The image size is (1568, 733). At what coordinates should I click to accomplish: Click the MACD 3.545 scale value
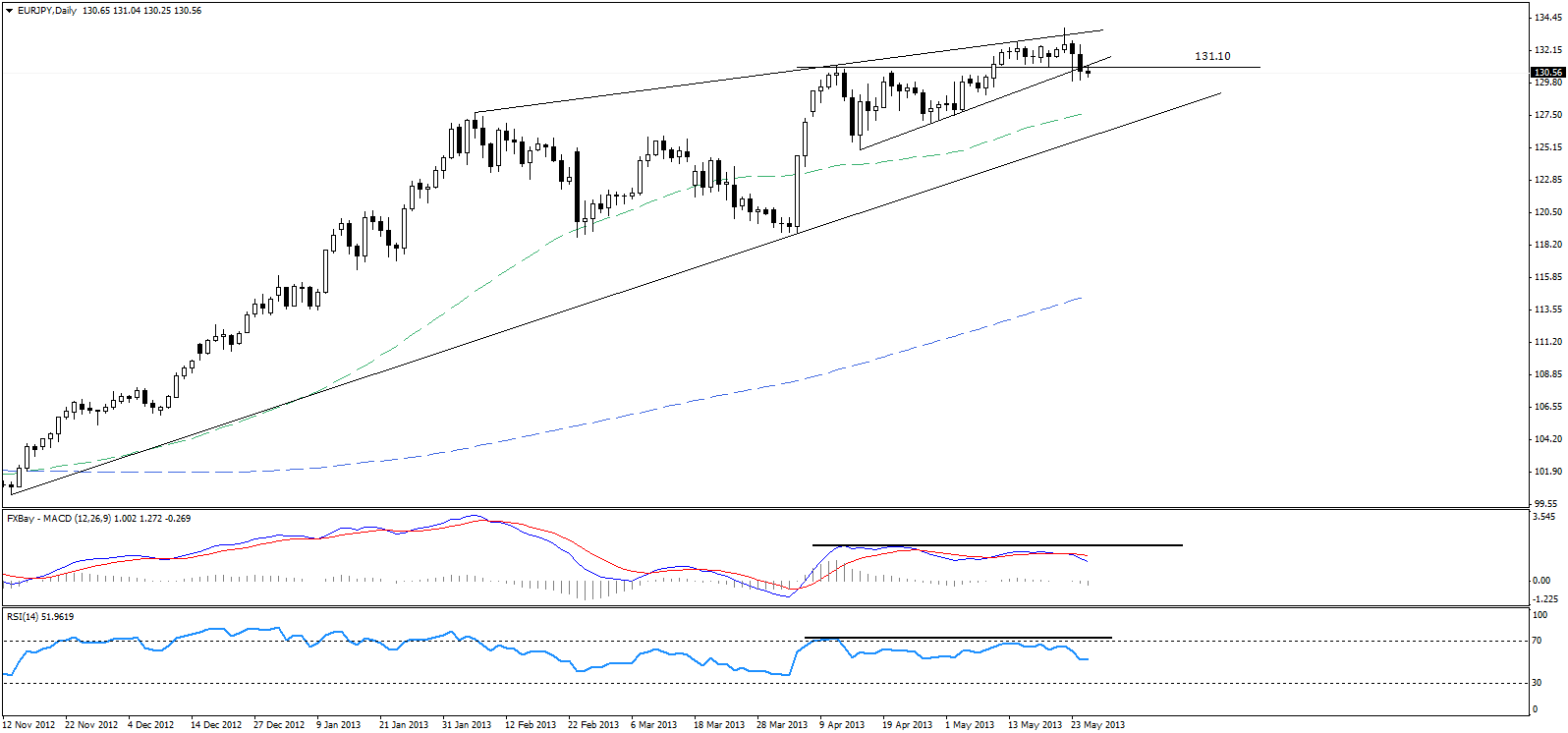point(1545,516)
